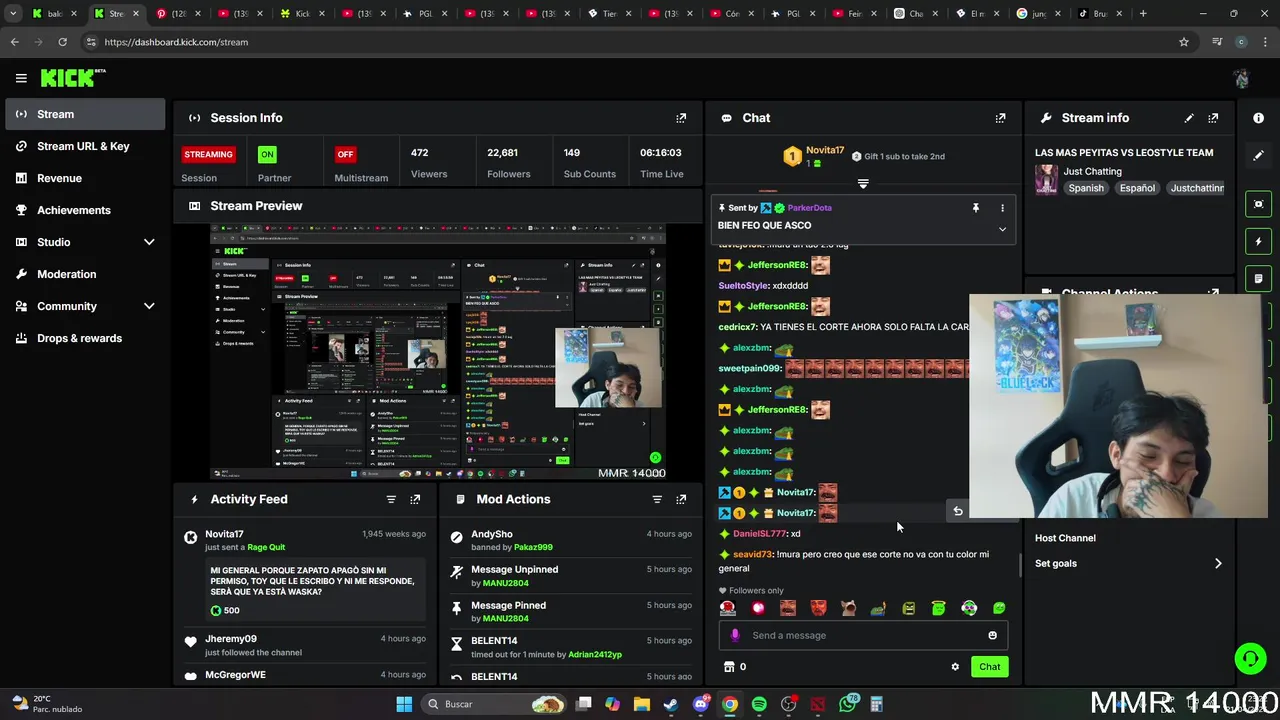Unpin the pinned chat message
1280x720 pixels.
975,208
